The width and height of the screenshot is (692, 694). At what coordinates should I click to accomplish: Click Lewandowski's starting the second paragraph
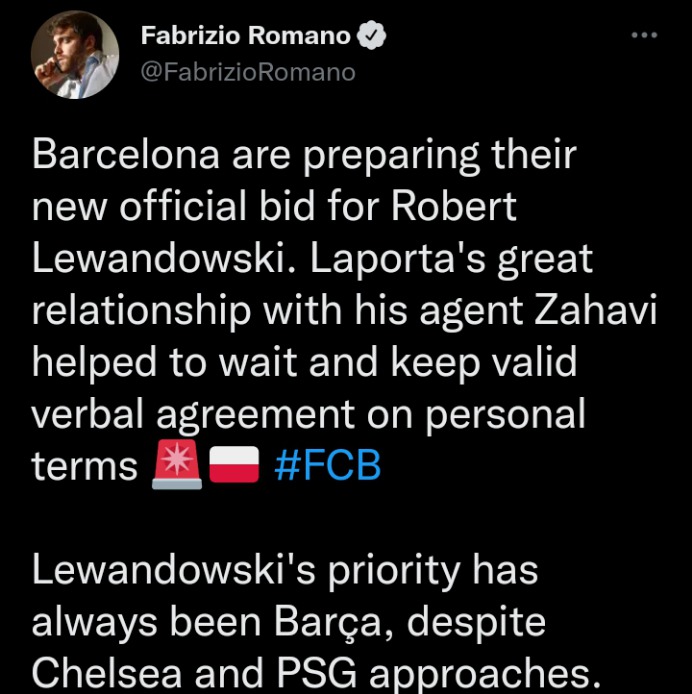pos(174,569)
